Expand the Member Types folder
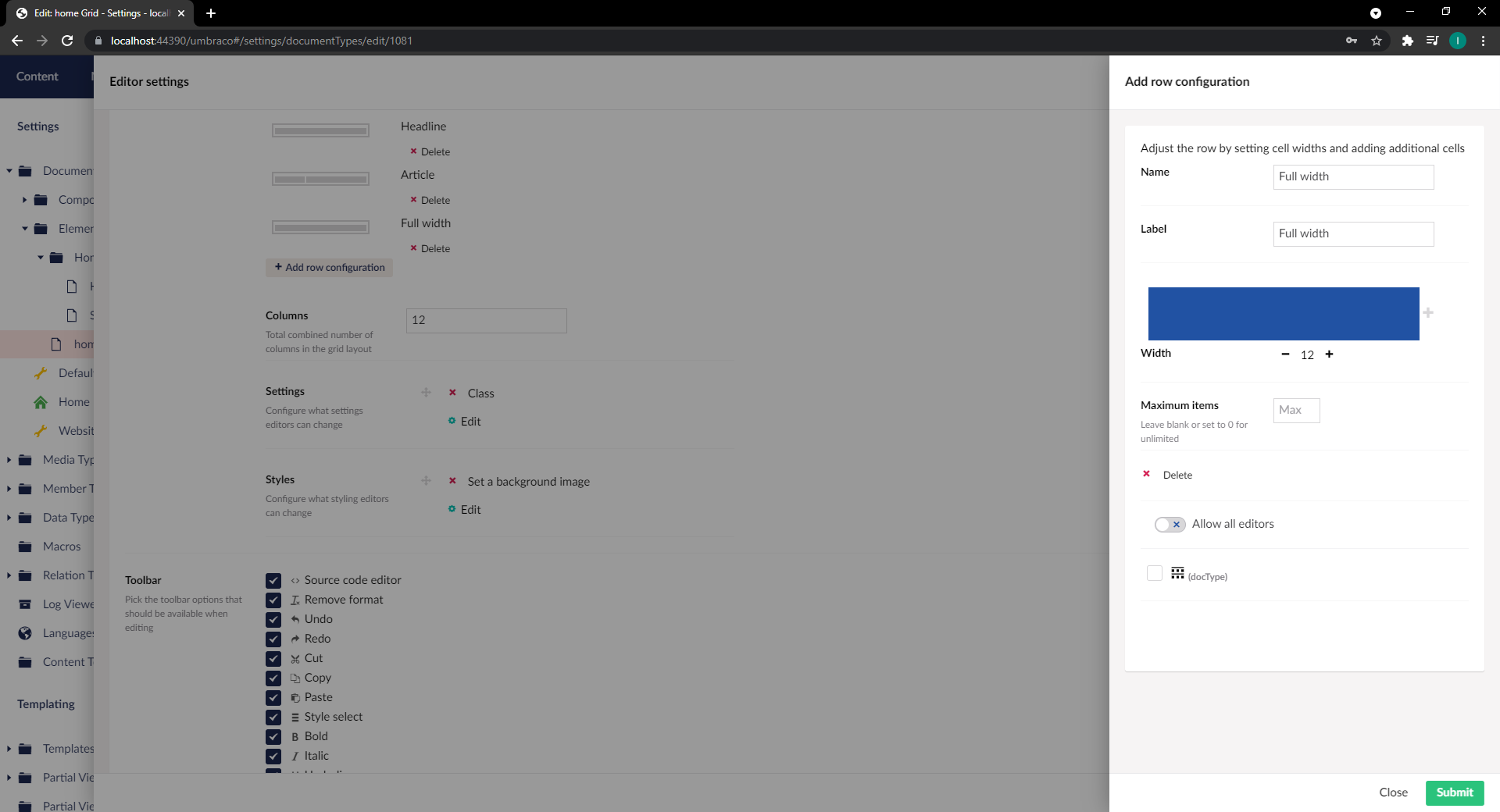 click(x=9, y=489)
